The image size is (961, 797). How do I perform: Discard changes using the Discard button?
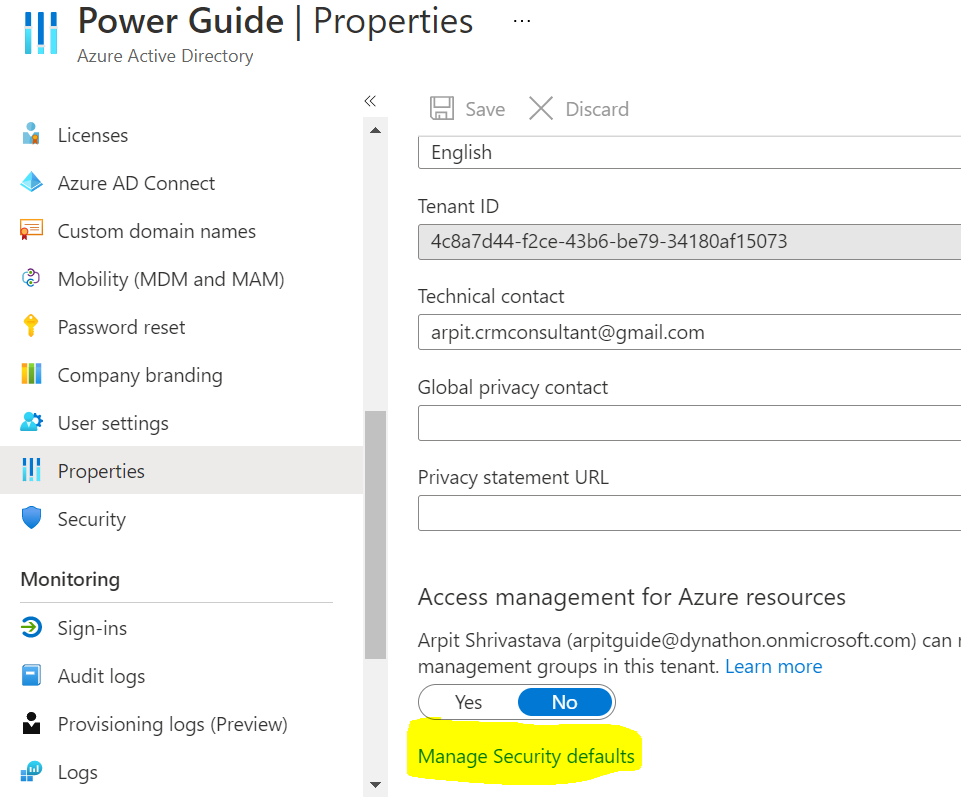point(579,109)
